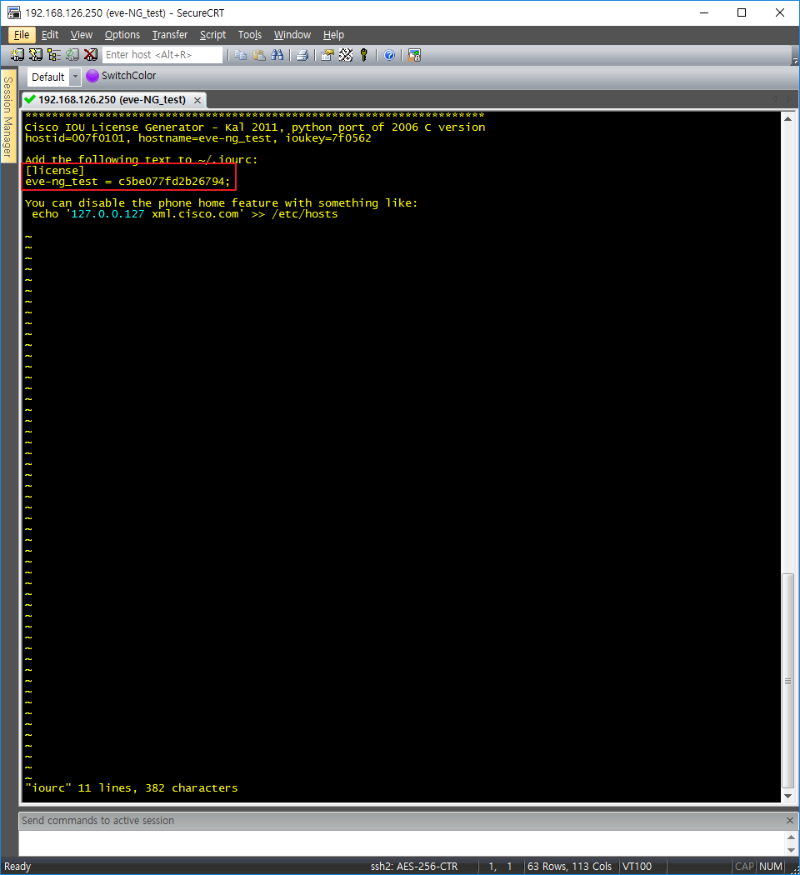Click the Connect toolbar icon
The height and width of the screenshot is (875, 800).
point(18,55)
